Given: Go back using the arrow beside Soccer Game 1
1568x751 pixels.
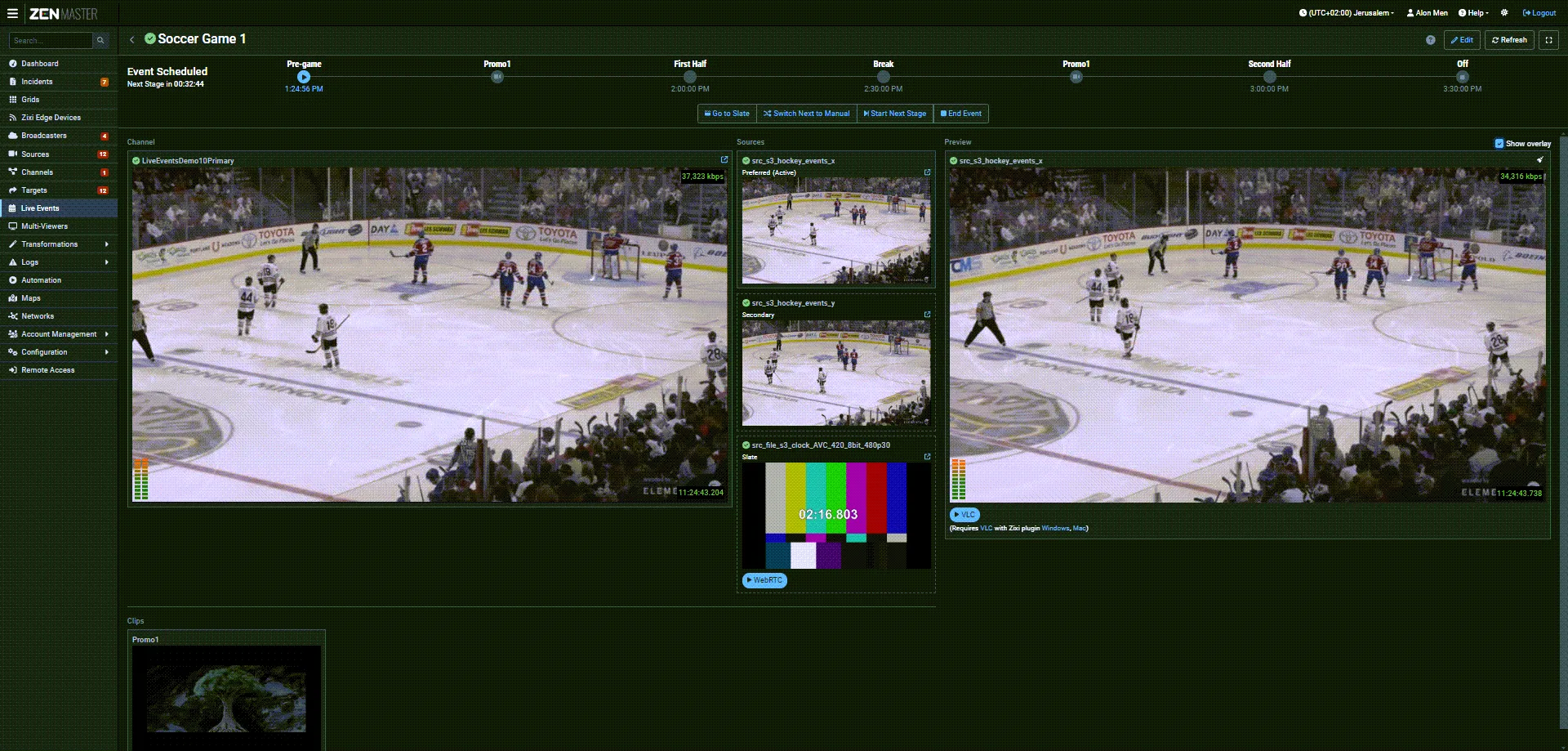Looking at the screenshot, I should pos(132,39).
